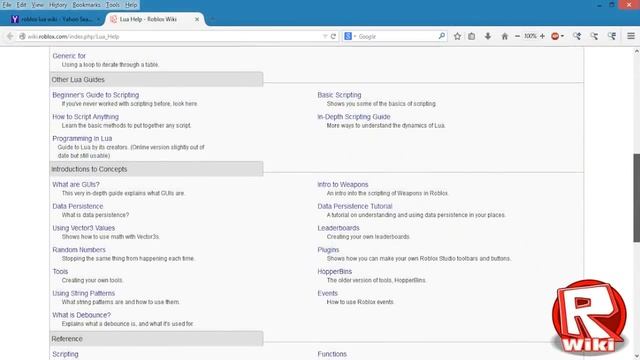This screenshot has height=360, width=640.
Task: Open What is Debounce? link
Action: point(81,315)
